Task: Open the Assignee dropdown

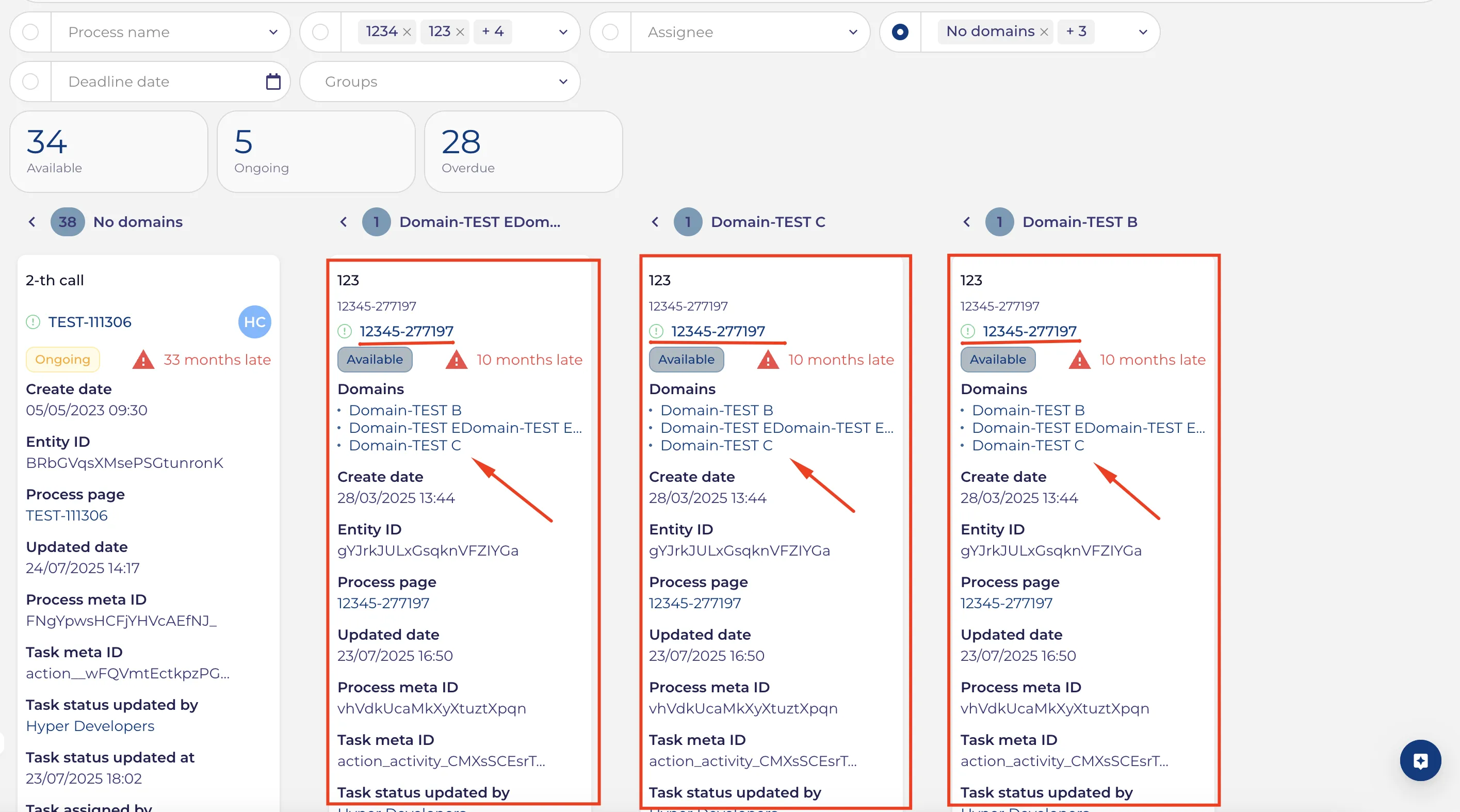Action: point(751,33)
